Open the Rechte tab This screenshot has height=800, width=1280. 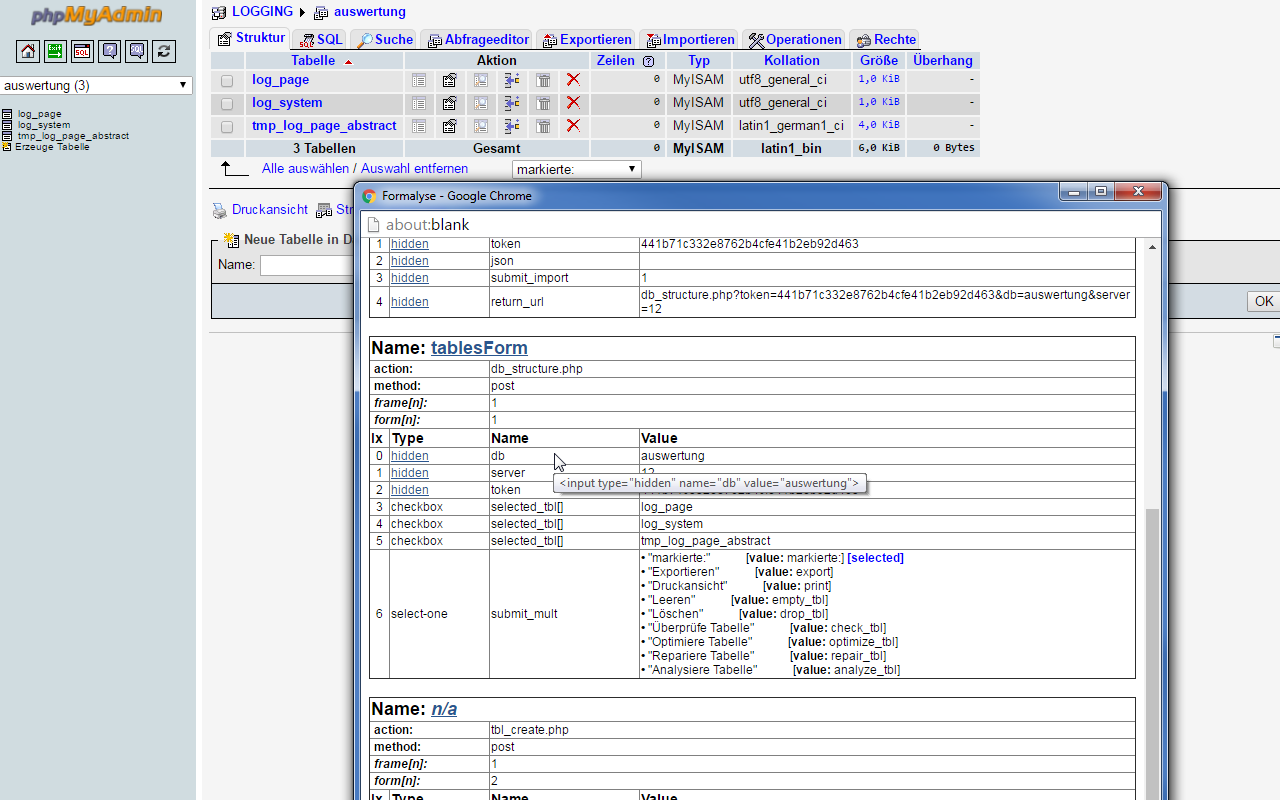tap(886, 40)
